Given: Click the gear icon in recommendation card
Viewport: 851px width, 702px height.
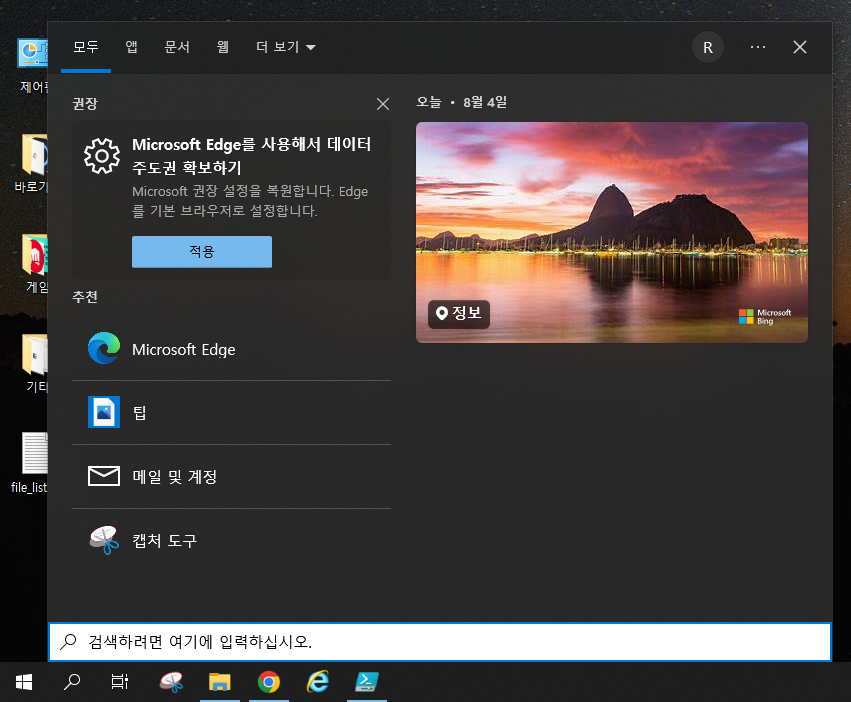Looking at the screenshot, I should (102, 156).
